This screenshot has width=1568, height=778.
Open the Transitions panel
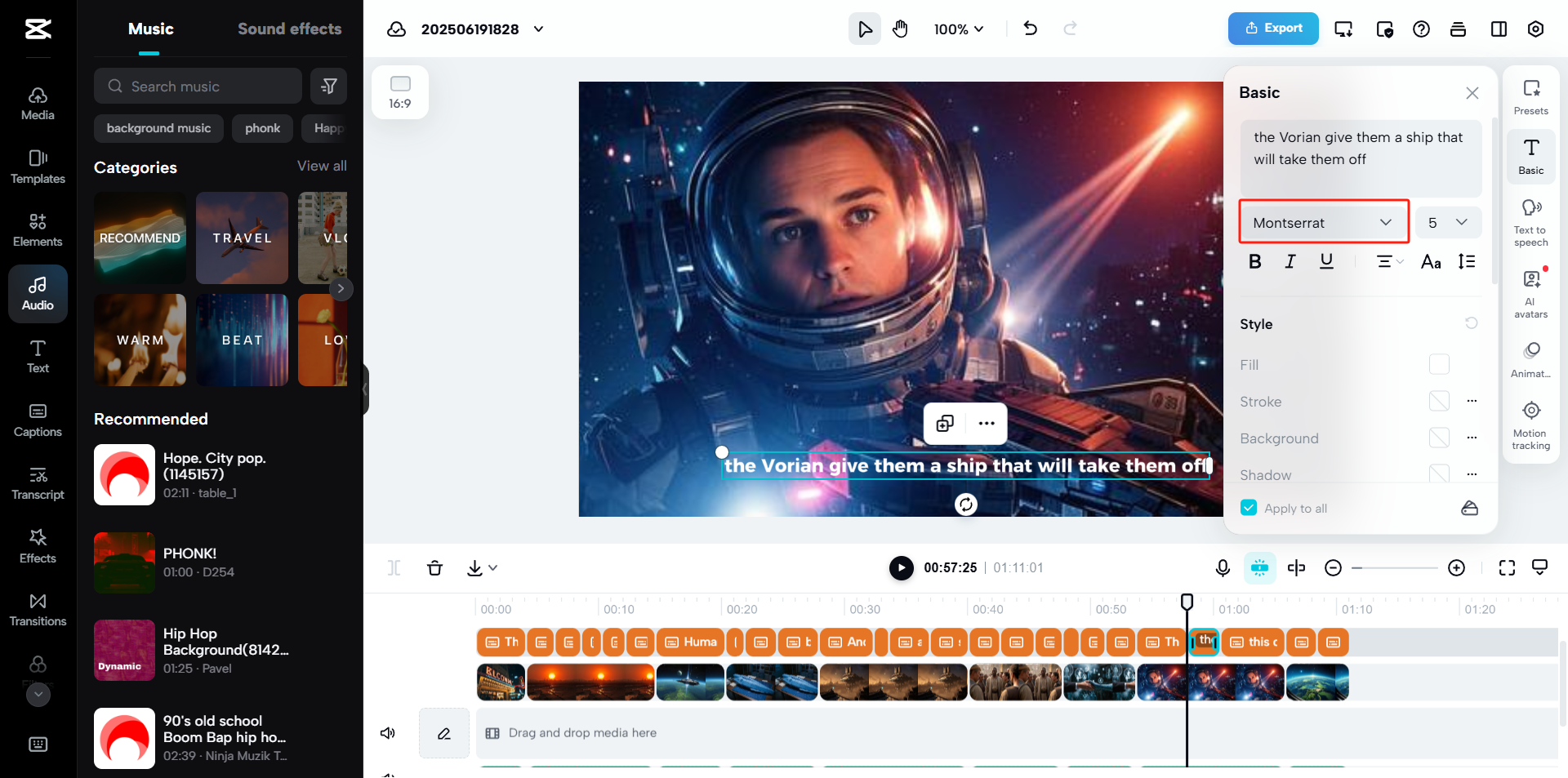(x=38, y=610)
